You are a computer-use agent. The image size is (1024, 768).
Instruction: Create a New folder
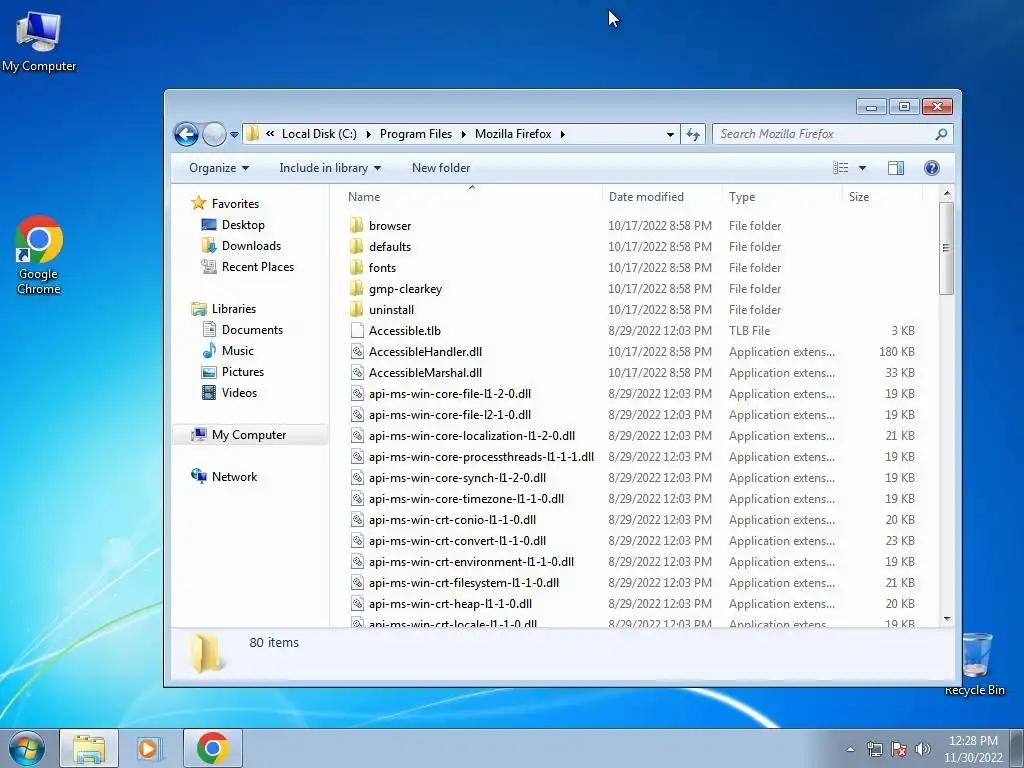click(x=441, y=168)
